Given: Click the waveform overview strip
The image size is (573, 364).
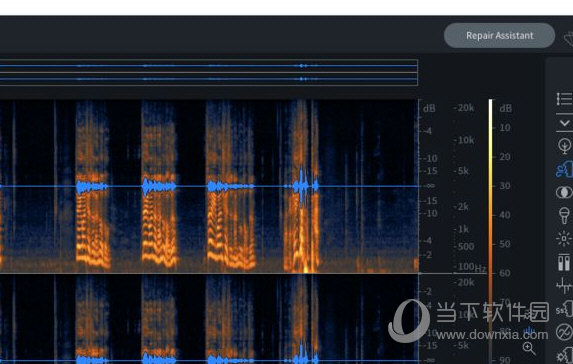Looking at the screenshot, I should [209, 72].
